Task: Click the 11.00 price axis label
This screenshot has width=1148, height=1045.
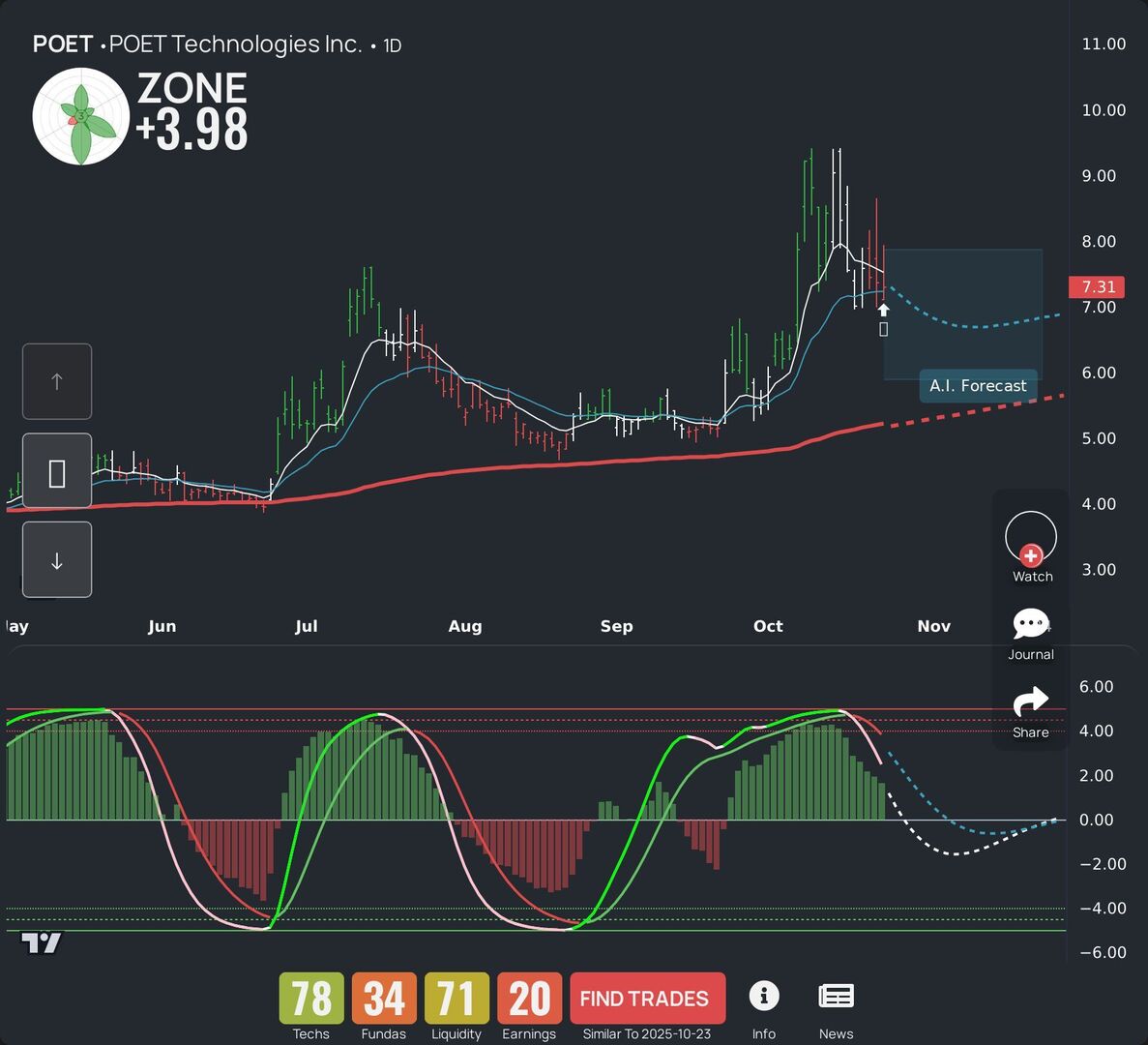Action: pyautogui.click(x=1104, y=44)
